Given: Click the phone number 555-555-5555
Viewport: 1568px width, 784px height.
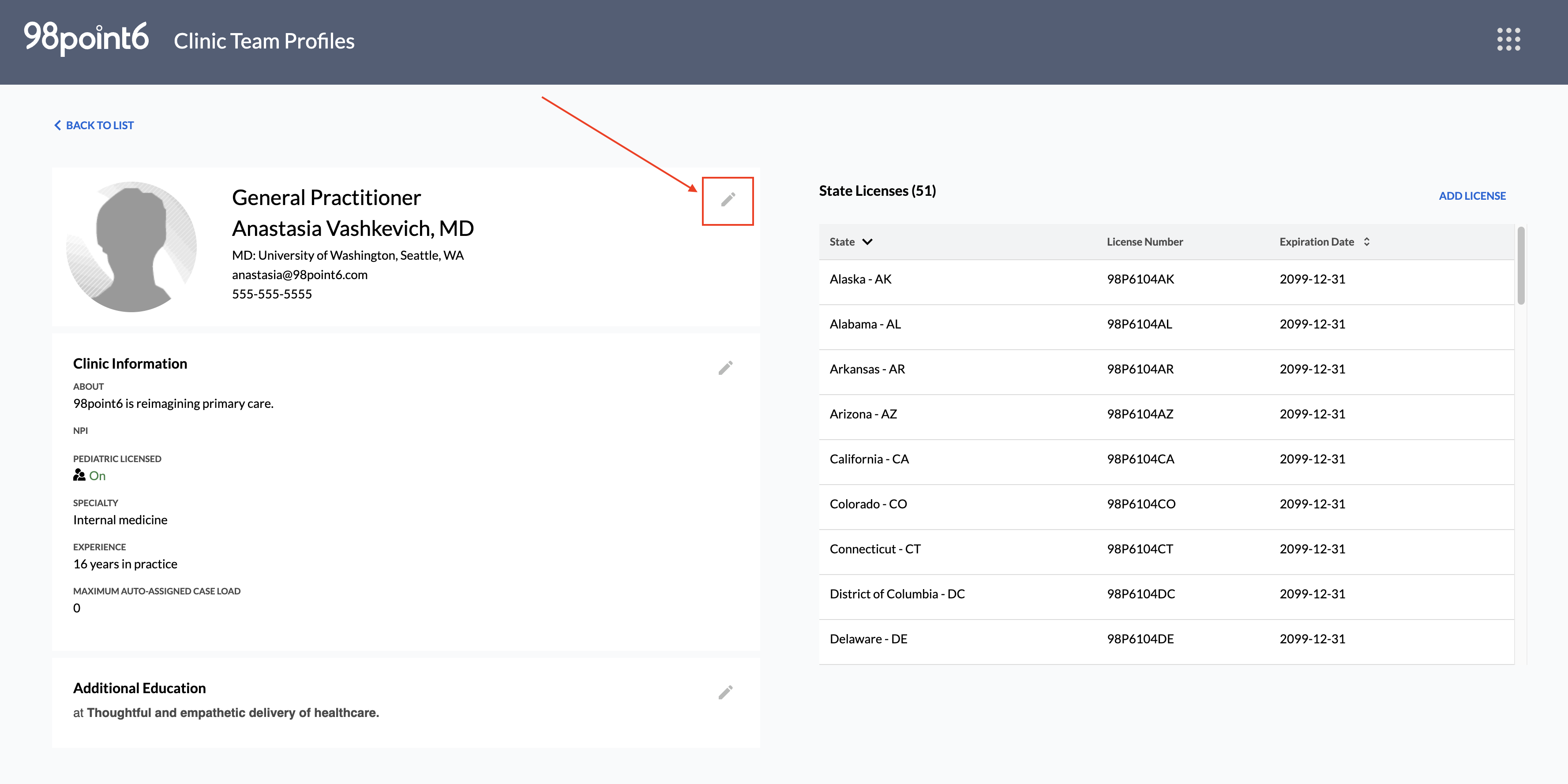Looking at the screenshot, I should point(271,295).
